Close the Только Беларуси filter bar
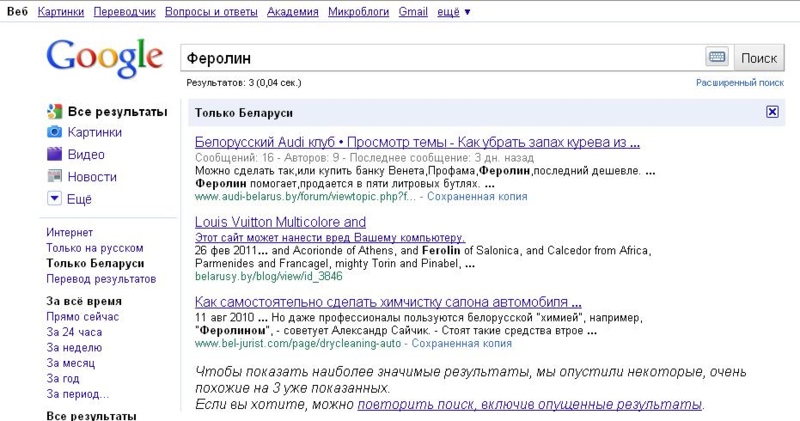The height and width of the screenshot is (421, 800). click(772, 112)
